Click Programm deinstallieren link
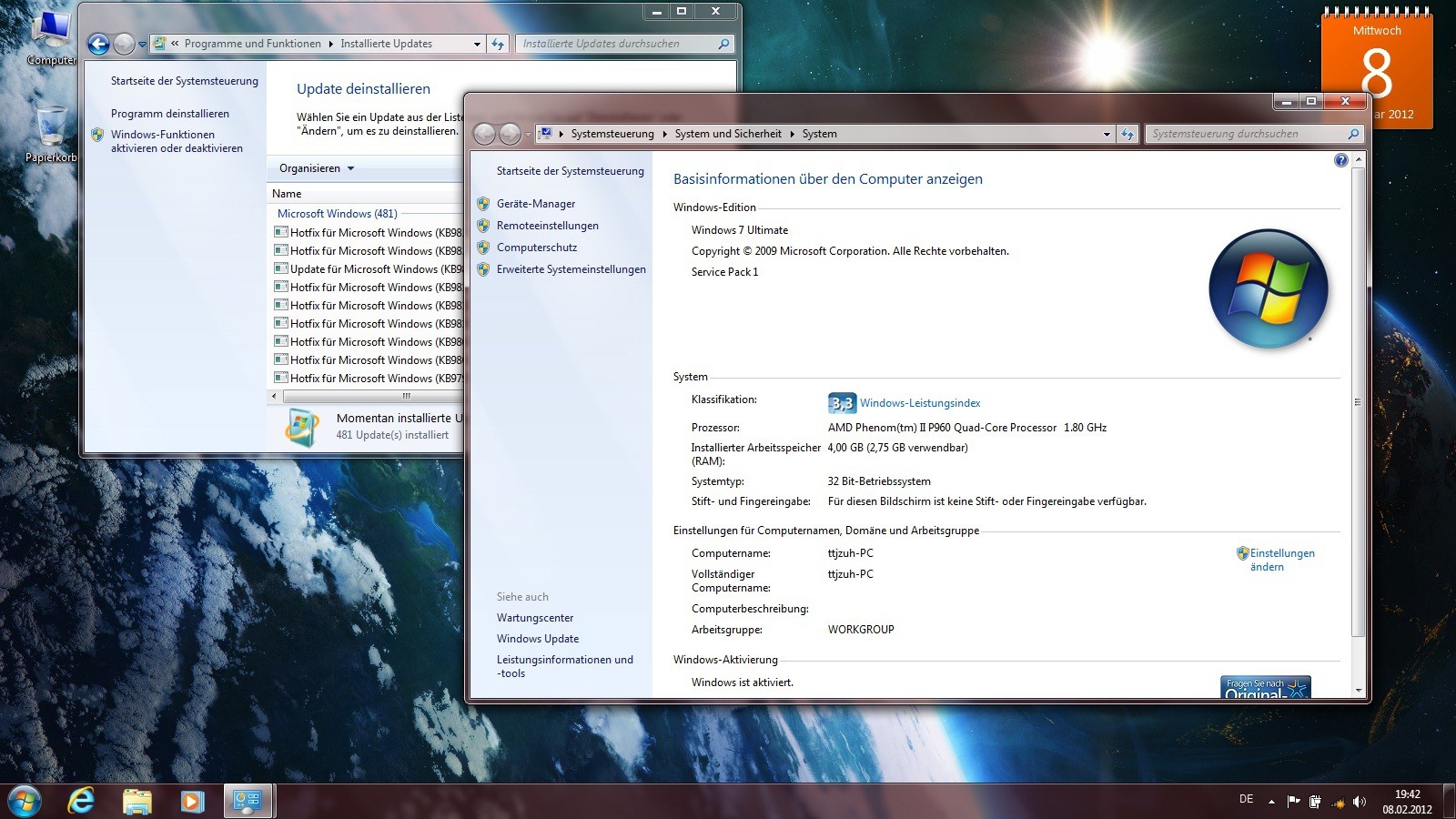The image size is (1456, 819). click(x=170, y=114)
